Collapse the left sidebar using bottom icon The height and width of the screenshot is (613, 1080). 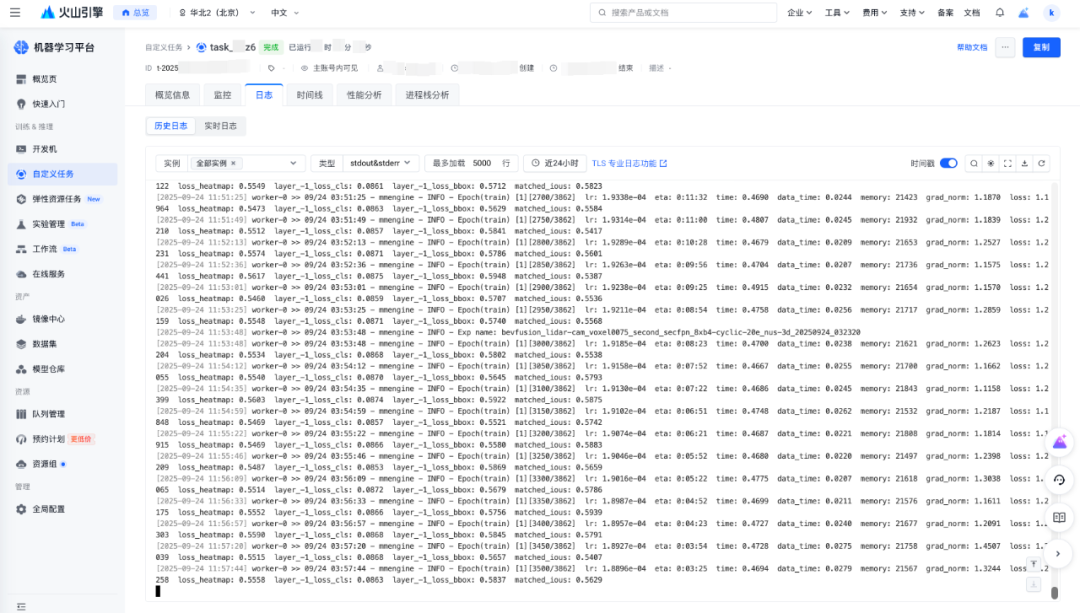coord(21,606)
